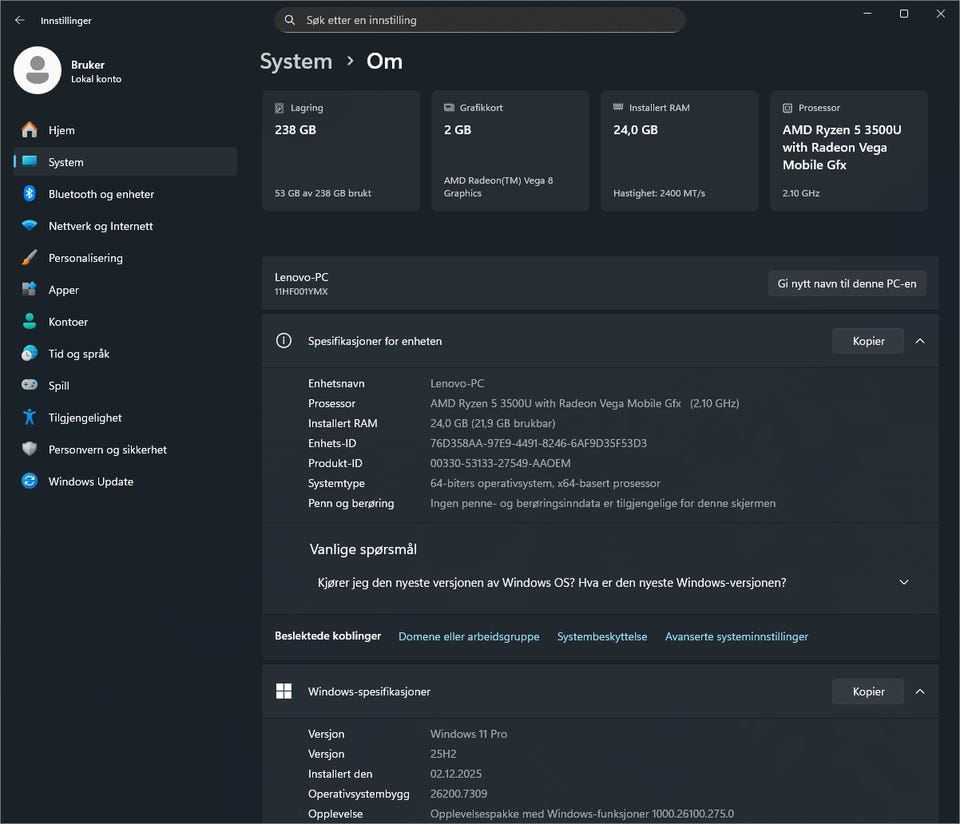The height and width of the screenshot is (824, 960).
Task: Click the Personalisering paintbrush icon
Action: (29, 258)
